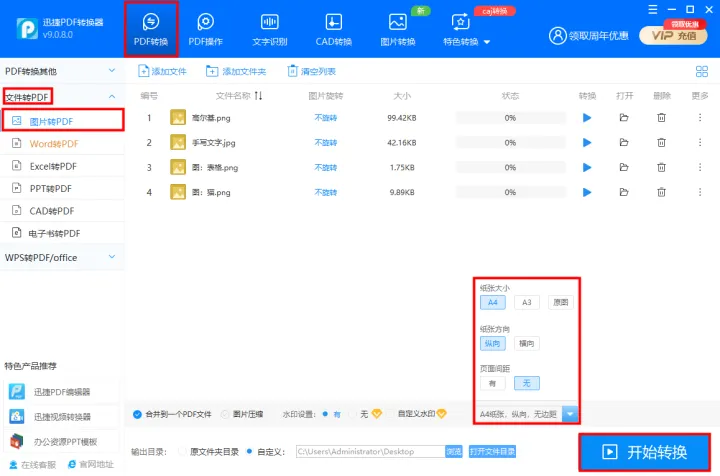
Task: Delete 图：表格.png with trash icon
Action: (661, 167)
